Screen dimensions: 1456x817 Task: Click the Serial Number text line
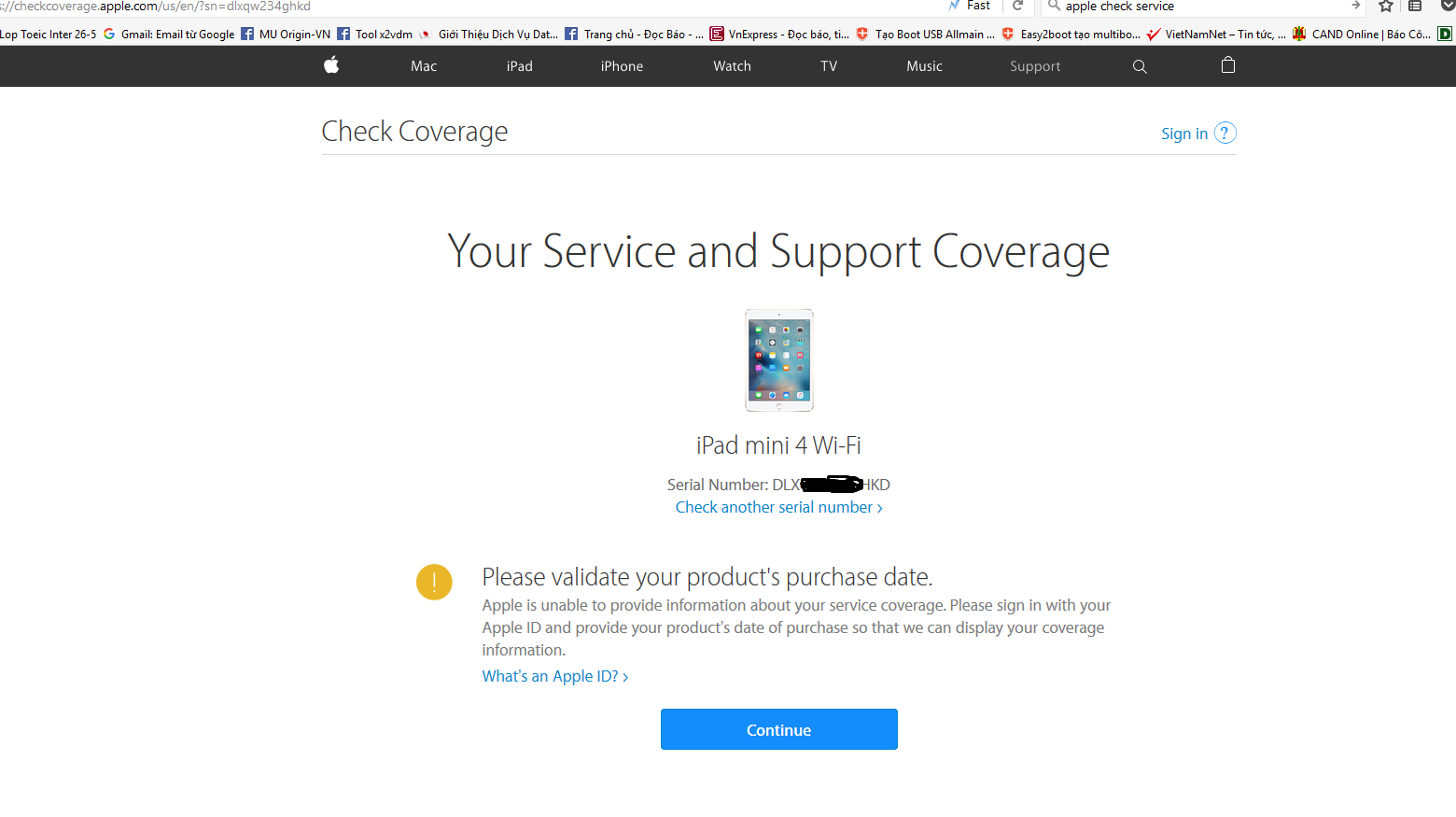pos(778,485)
